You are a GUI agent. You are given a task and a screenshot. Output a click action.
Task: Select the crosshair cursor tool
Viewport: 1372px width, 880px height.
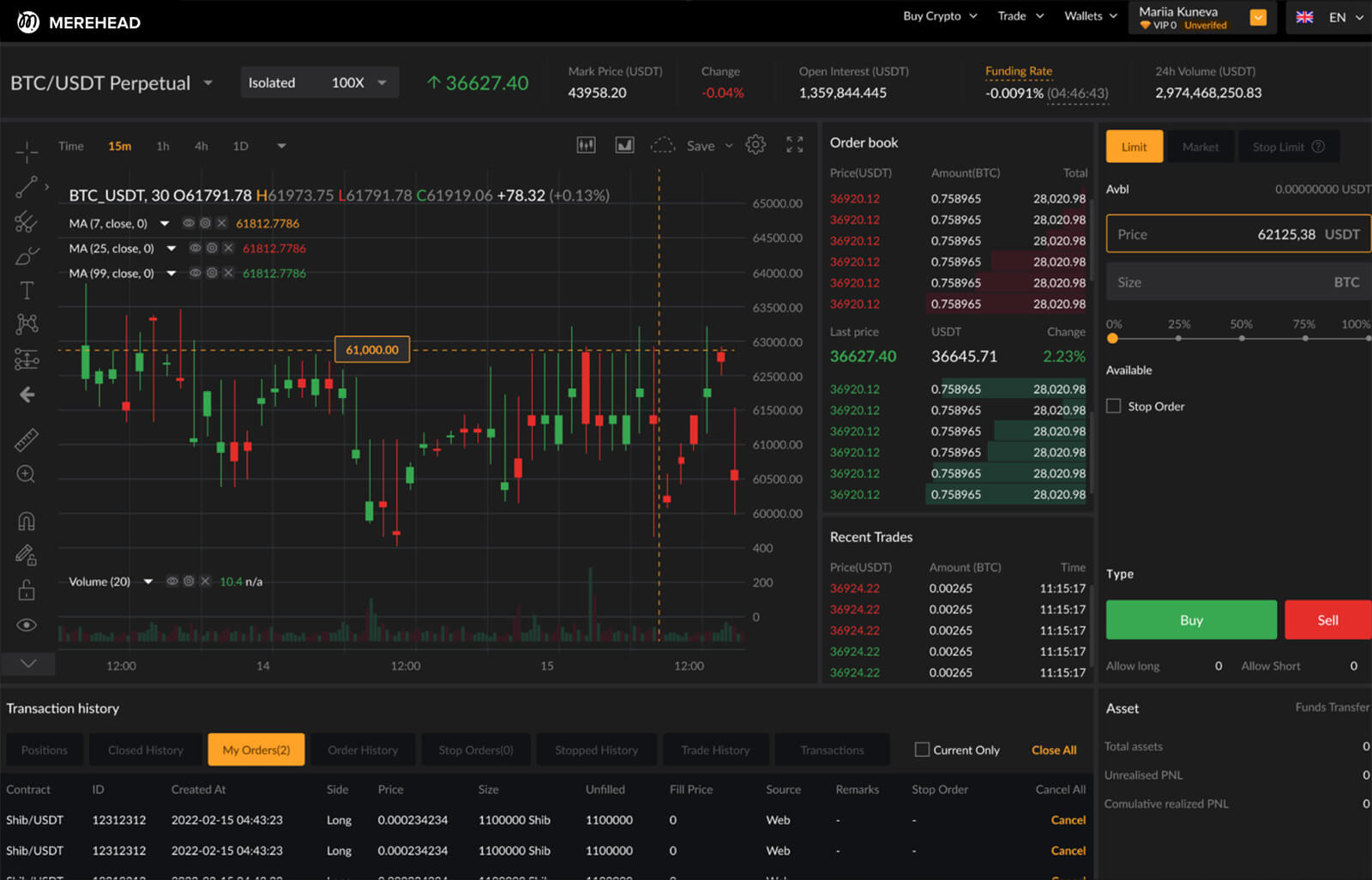(x=27, y=153)
